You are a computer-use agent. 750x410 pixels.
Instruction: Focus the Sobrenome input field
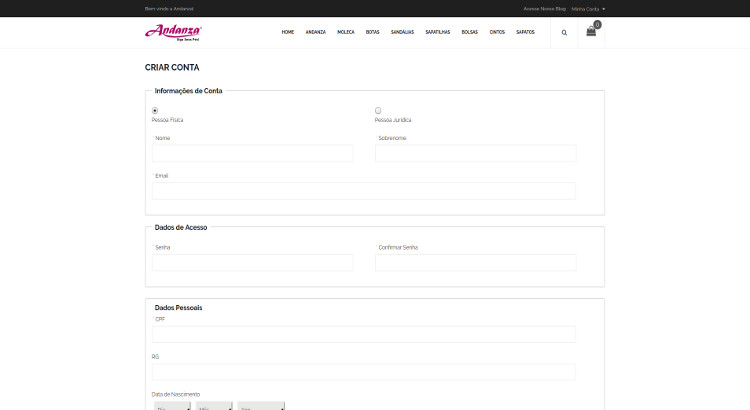click(475, 154)
